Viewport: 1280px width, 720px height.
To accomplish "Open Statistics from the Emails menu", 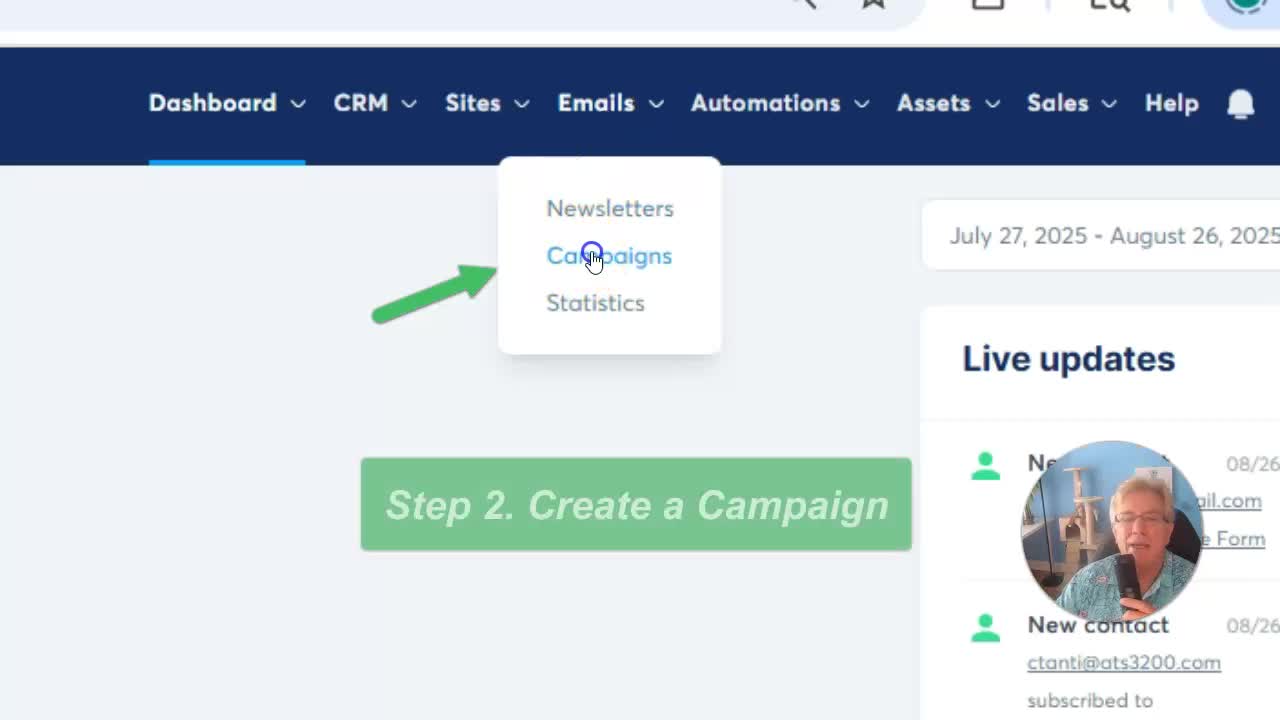I will point(595,303).
